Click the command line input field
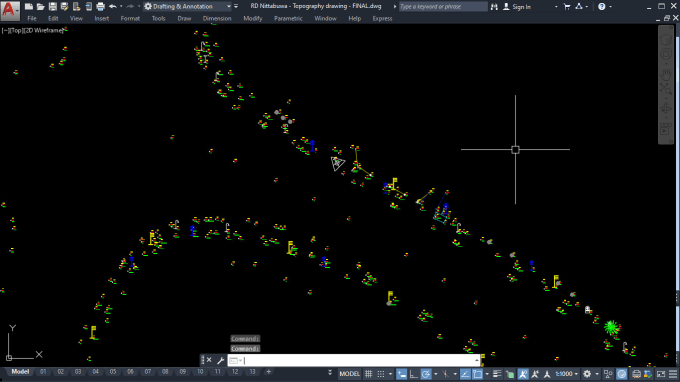 pos(353,360)
